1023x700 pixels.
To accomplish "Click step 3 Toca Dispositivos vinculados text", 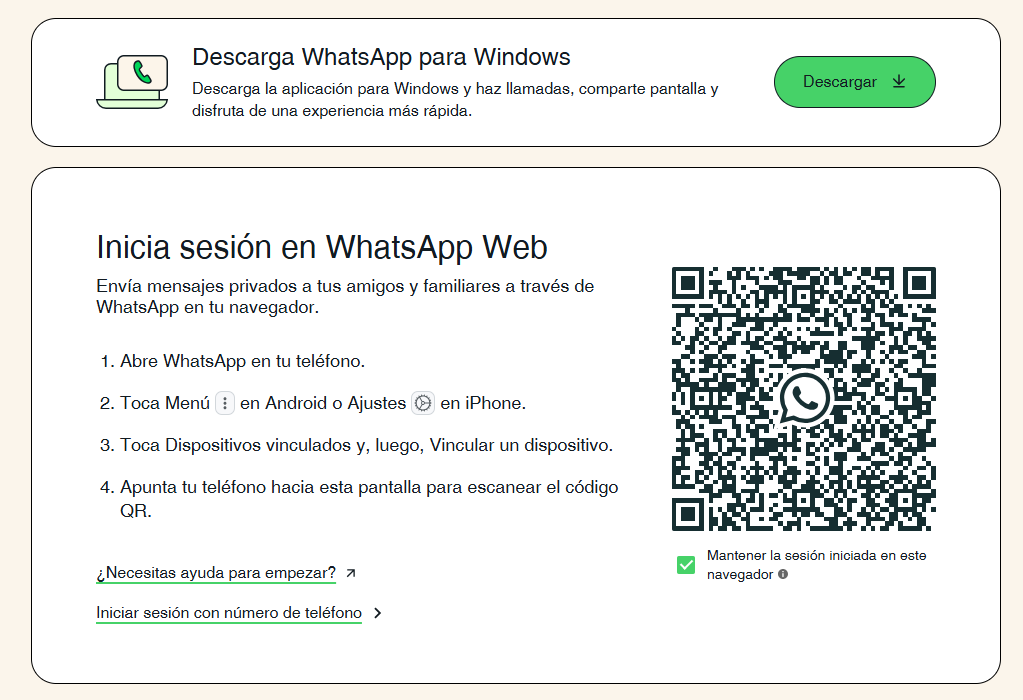I will point(366,445).
